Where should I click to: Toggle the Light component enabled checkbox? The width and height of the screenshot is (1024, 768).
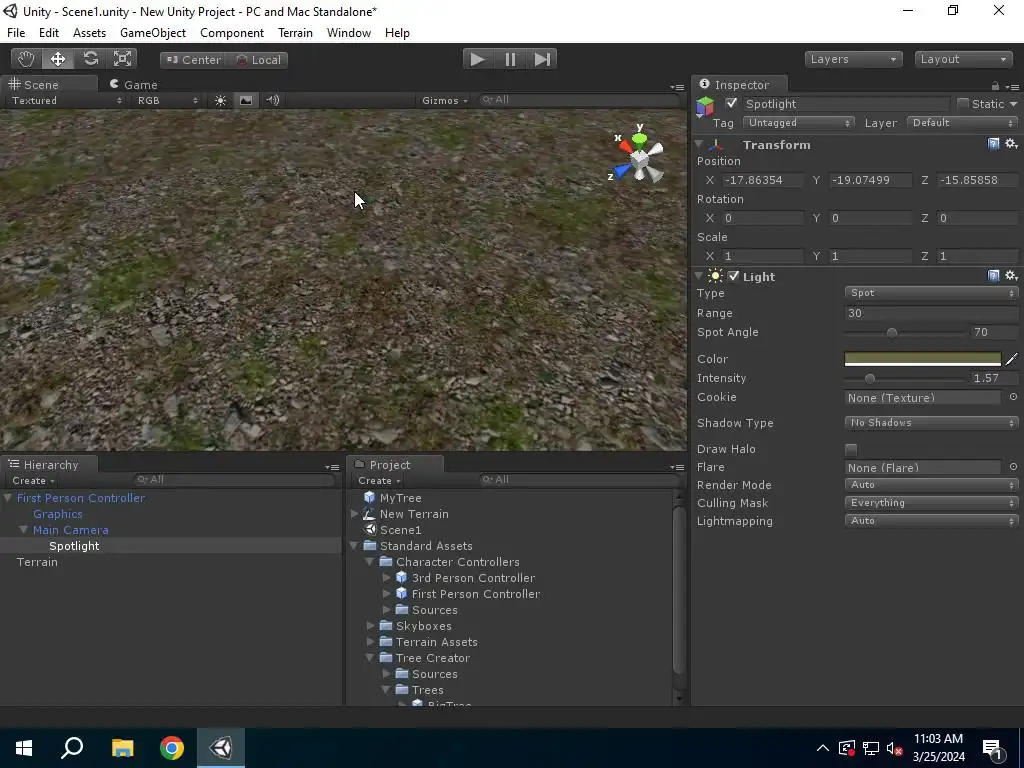click(733, 276)
